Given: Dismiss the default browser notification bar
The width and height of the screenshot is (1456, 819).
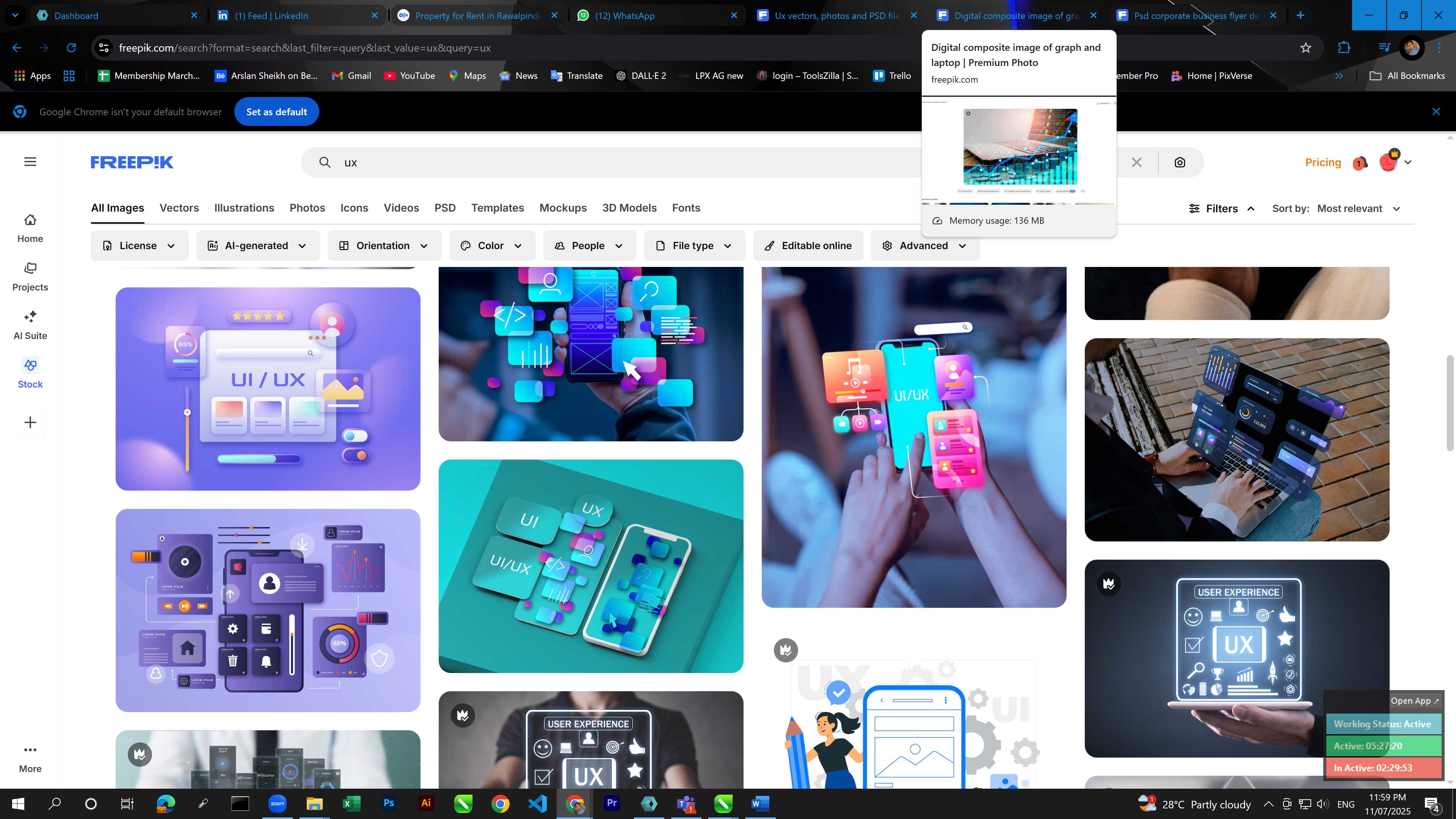Looking at the screenshot, I should [1436, 112].
